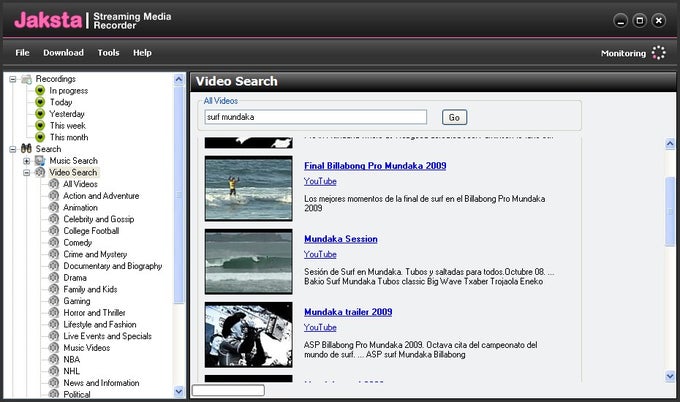Image resolution: width=680 pixels, height=402 pixels.
Task: Click the Documentary and Biography reel icon
Action: [x=54, y=266]
